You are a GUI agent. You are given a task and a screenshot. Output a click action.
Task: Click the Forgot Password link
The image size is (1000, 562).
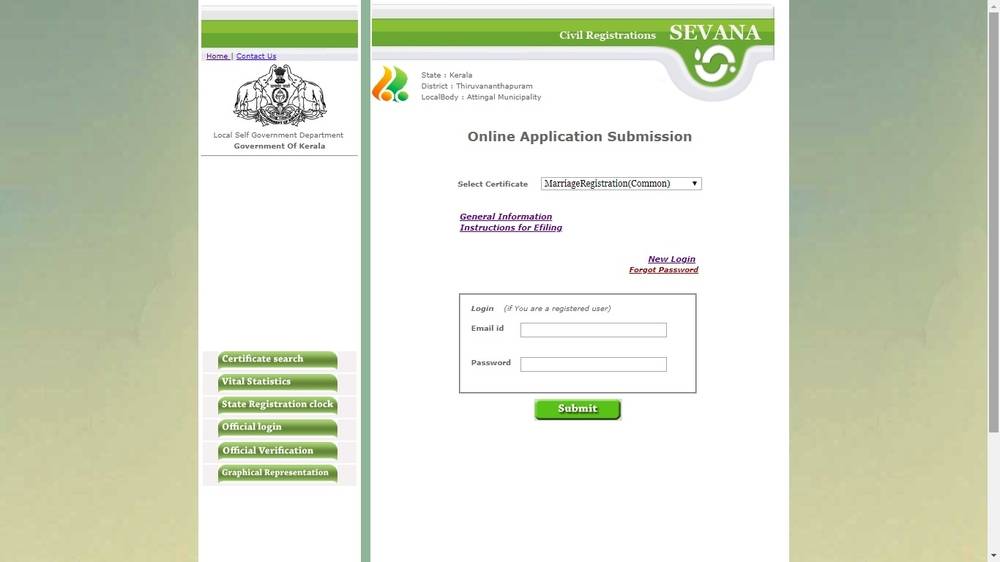coord(663,270)
